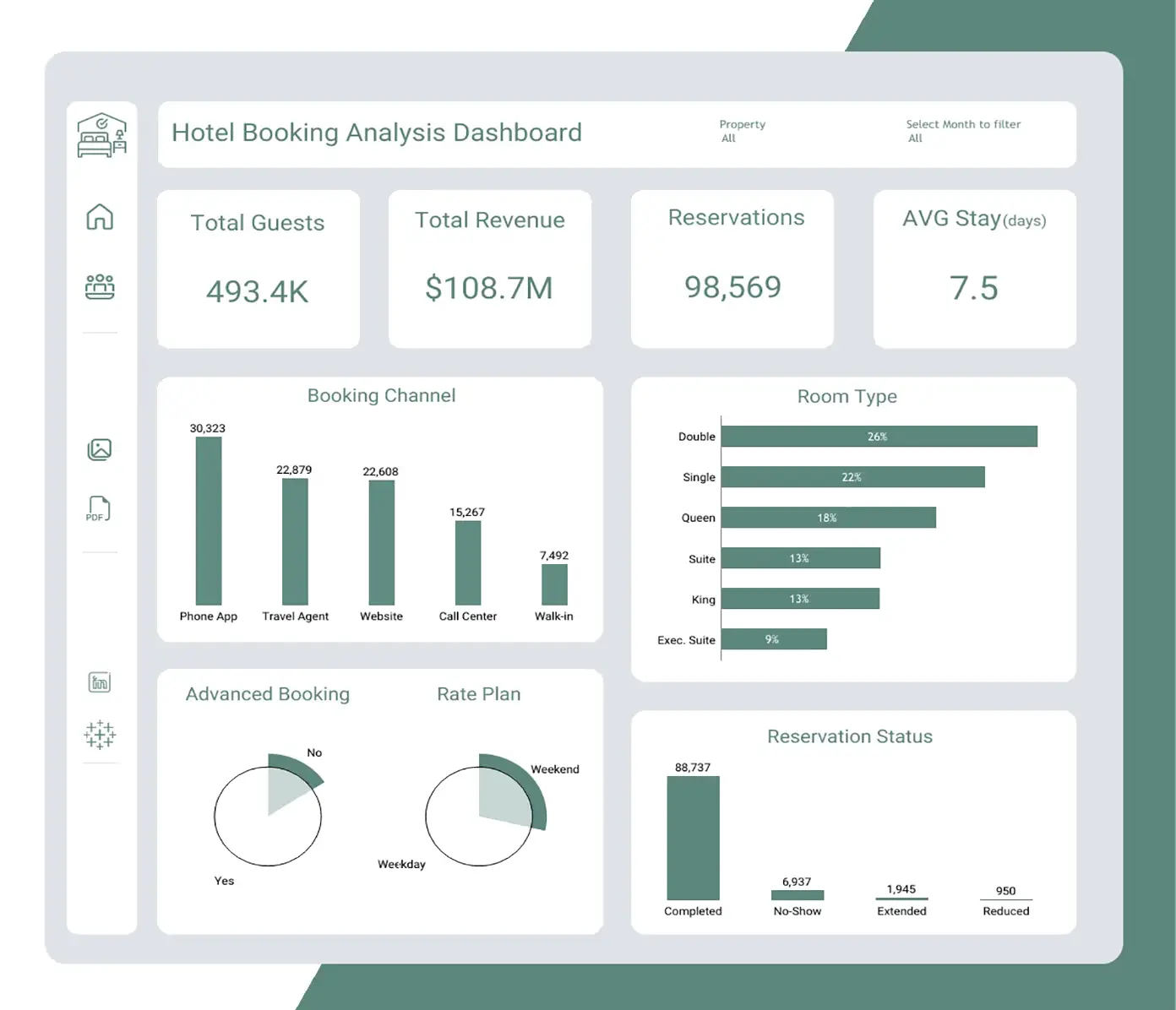Click the Reservations 98,569 card
This screenshot has width=1176, height=1010.
(x=732, y=269)
